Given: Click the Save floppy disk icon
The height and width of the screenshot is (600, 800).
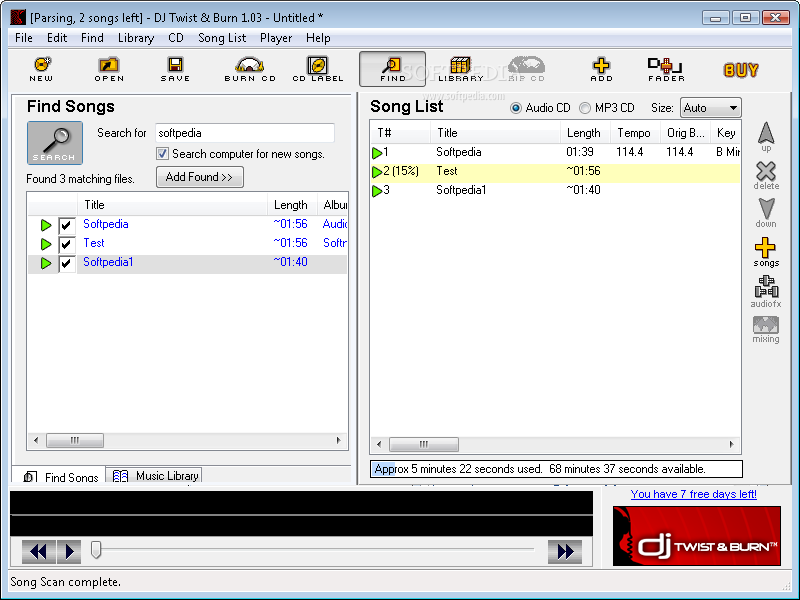Looking at the screenshot, I should click(x=175, y=69).
